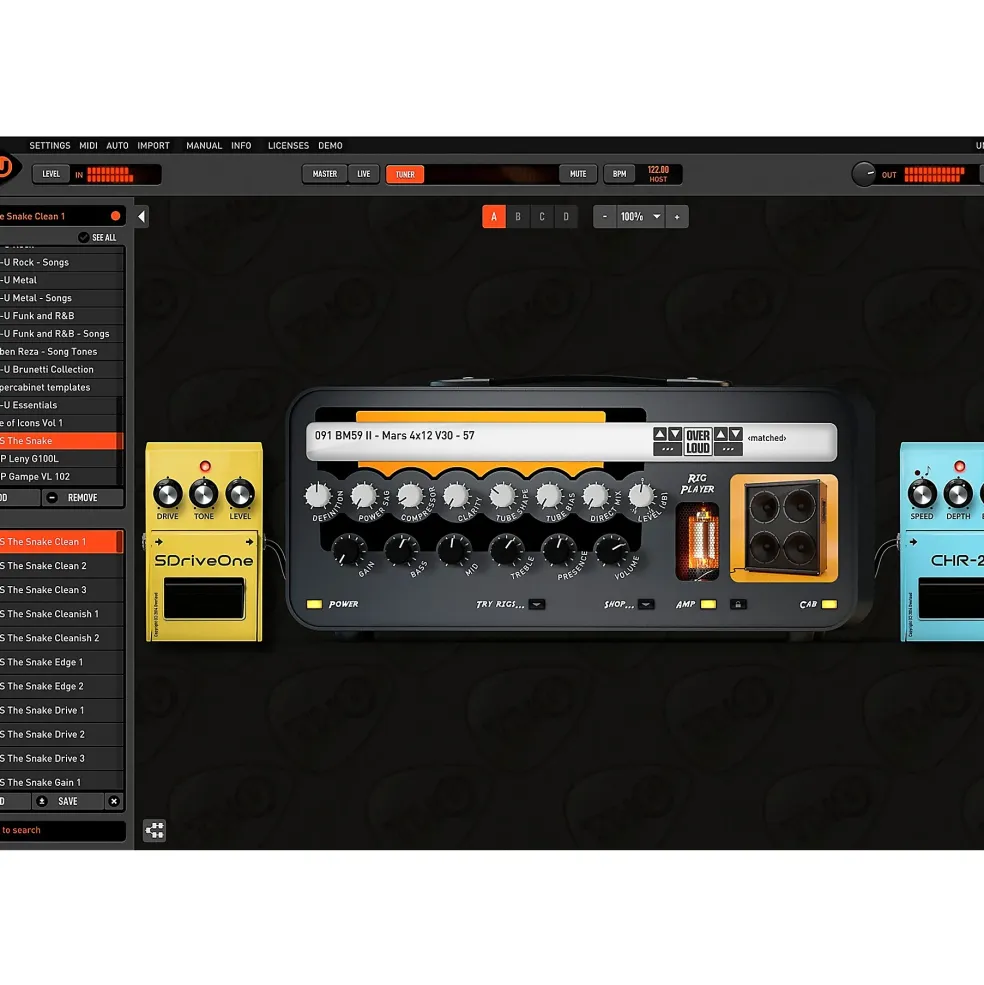Screen dimensions: 984x985
Task: Switch to scene A
Action: [x=494, y=217]
